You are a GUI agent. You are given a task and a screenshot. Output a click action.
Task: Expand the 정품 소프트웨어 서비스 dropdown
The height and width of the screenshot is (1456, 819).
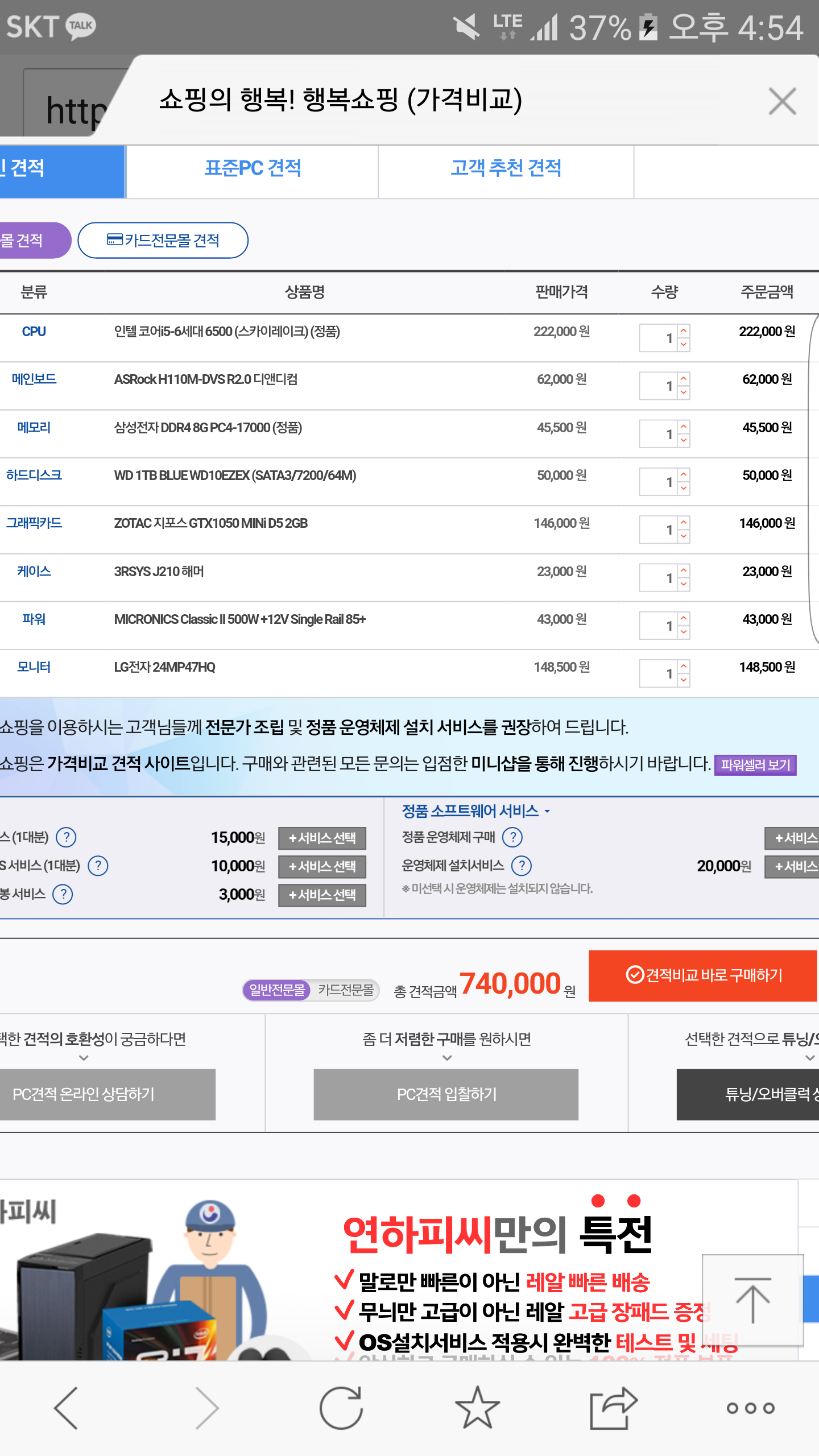coord(475,811)
